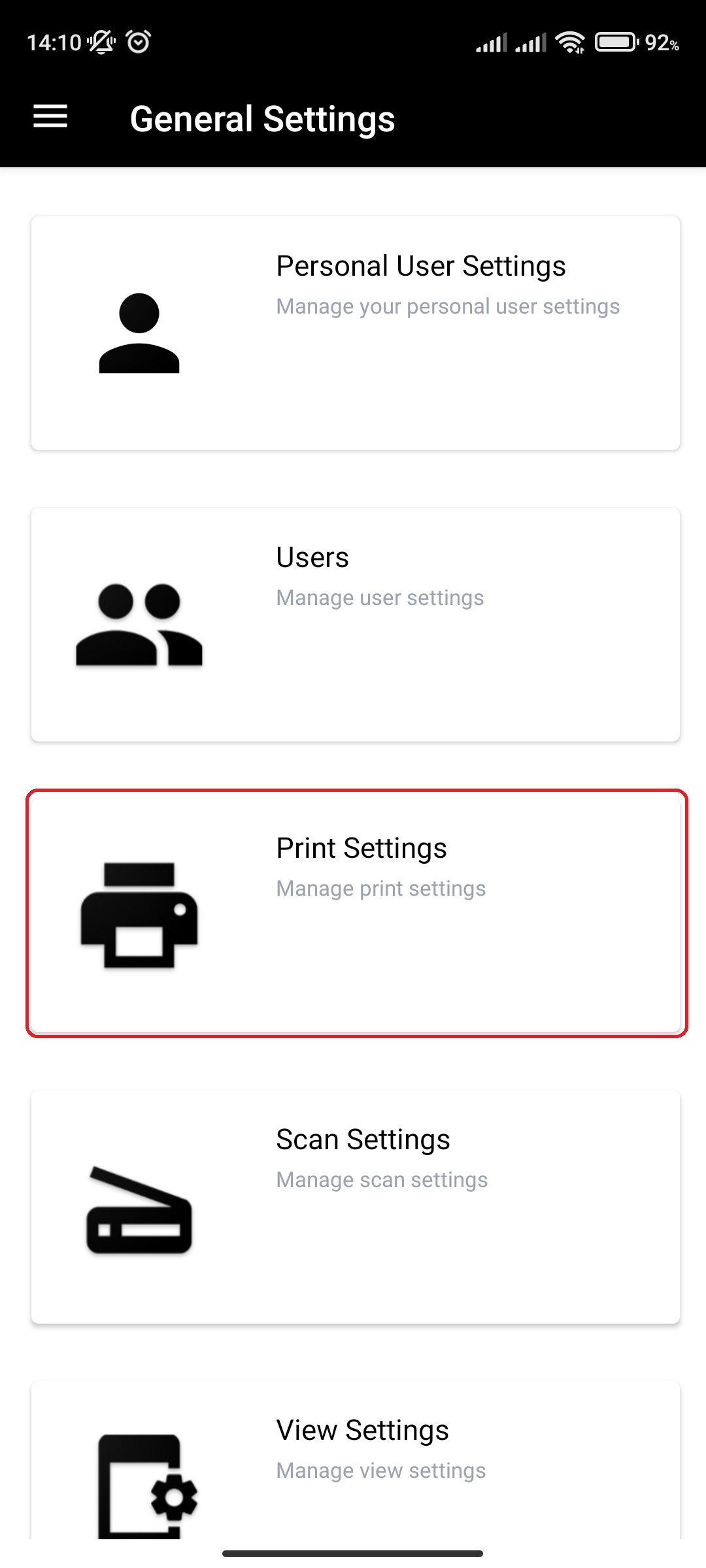Screen dimensions: 706x1568
Task: Open the hamburger navigation menu
Action: [50, 116]
